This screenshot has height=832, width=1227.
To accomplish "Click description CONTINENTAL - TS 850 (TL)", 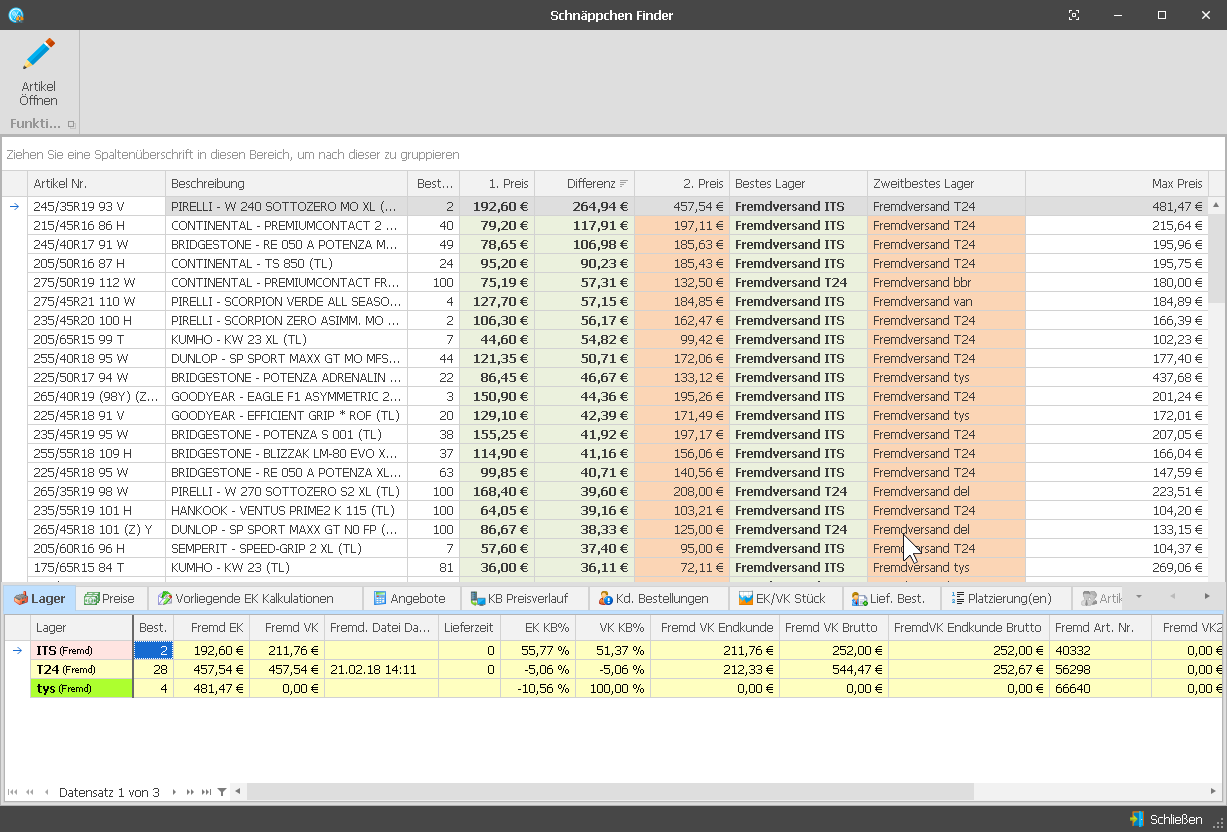I will coord(286,264).
